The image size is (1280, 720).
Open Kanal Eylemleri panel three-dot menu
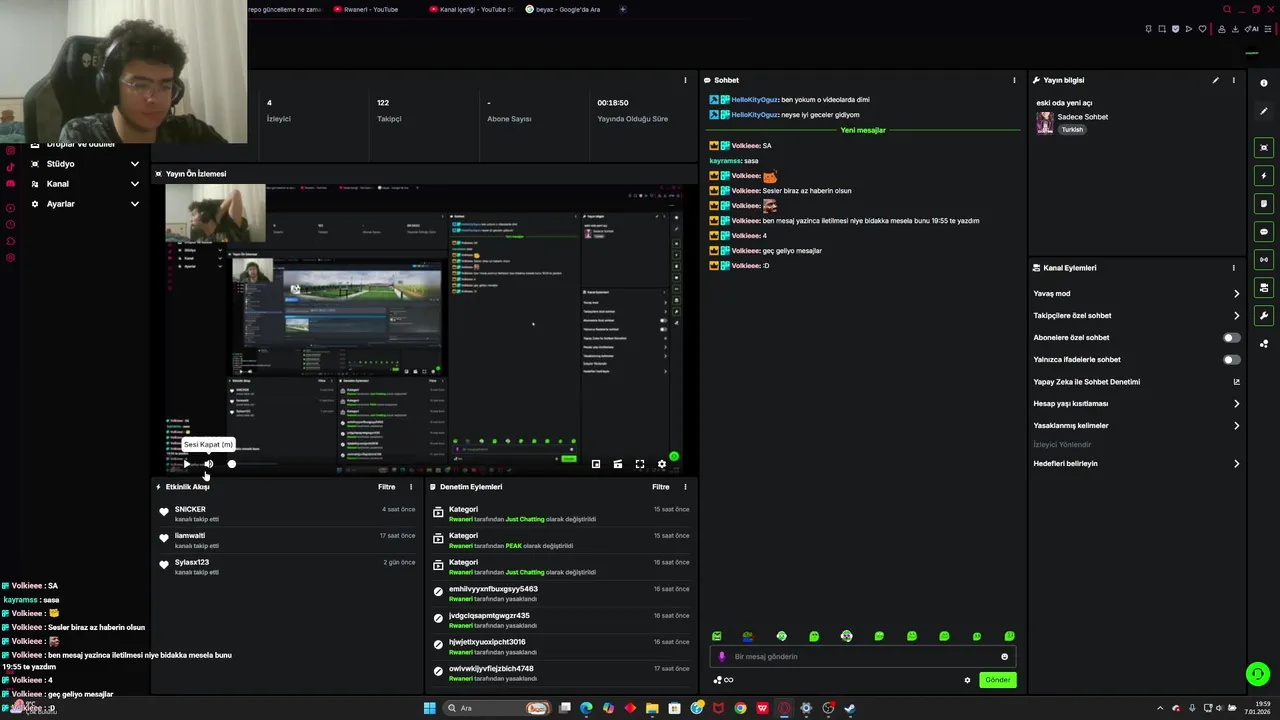1233,268
